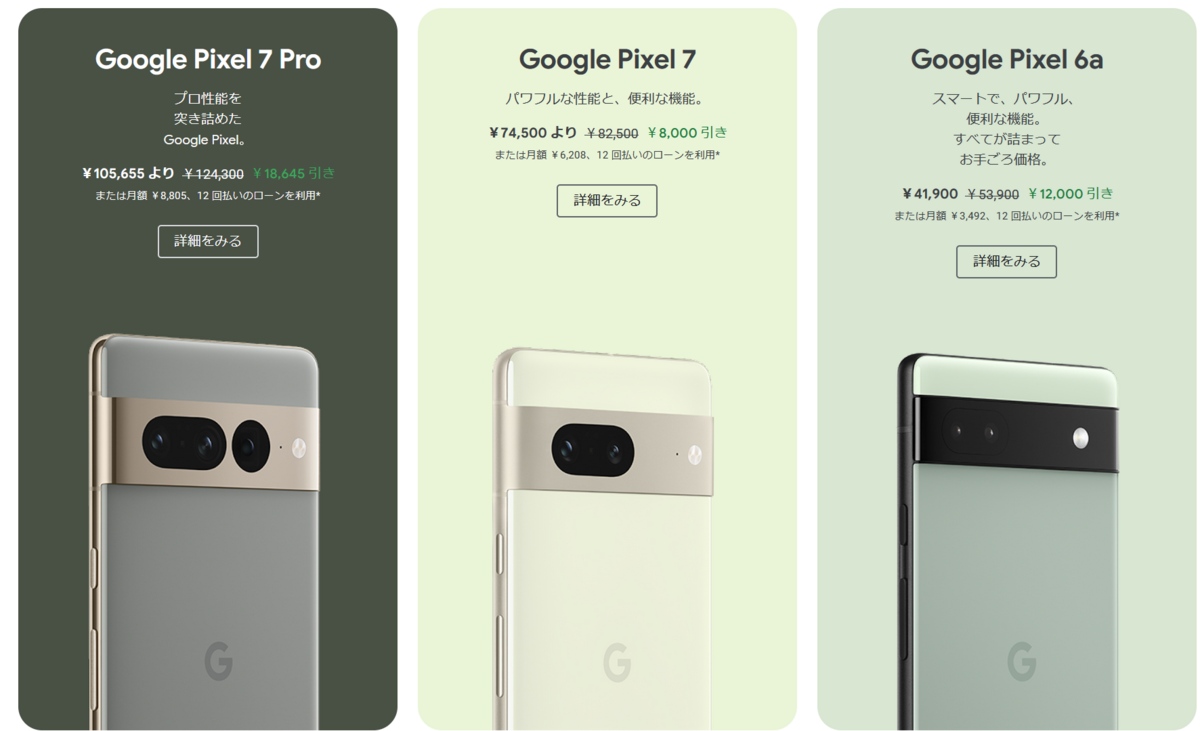1200x731 pixels.
Task: Click the G logo on Pixel 7 Pro
Action: 218,661
